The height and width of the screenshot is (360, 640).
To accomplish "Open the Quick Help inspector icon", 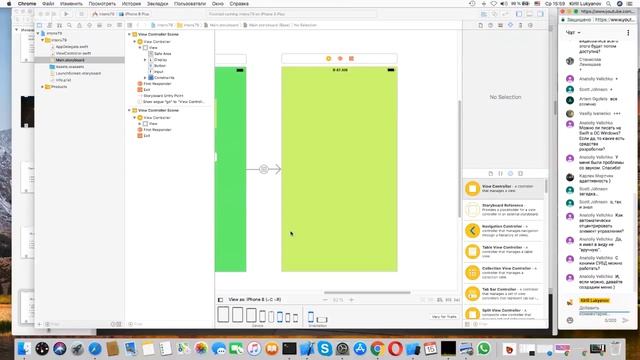I will 490,25.
